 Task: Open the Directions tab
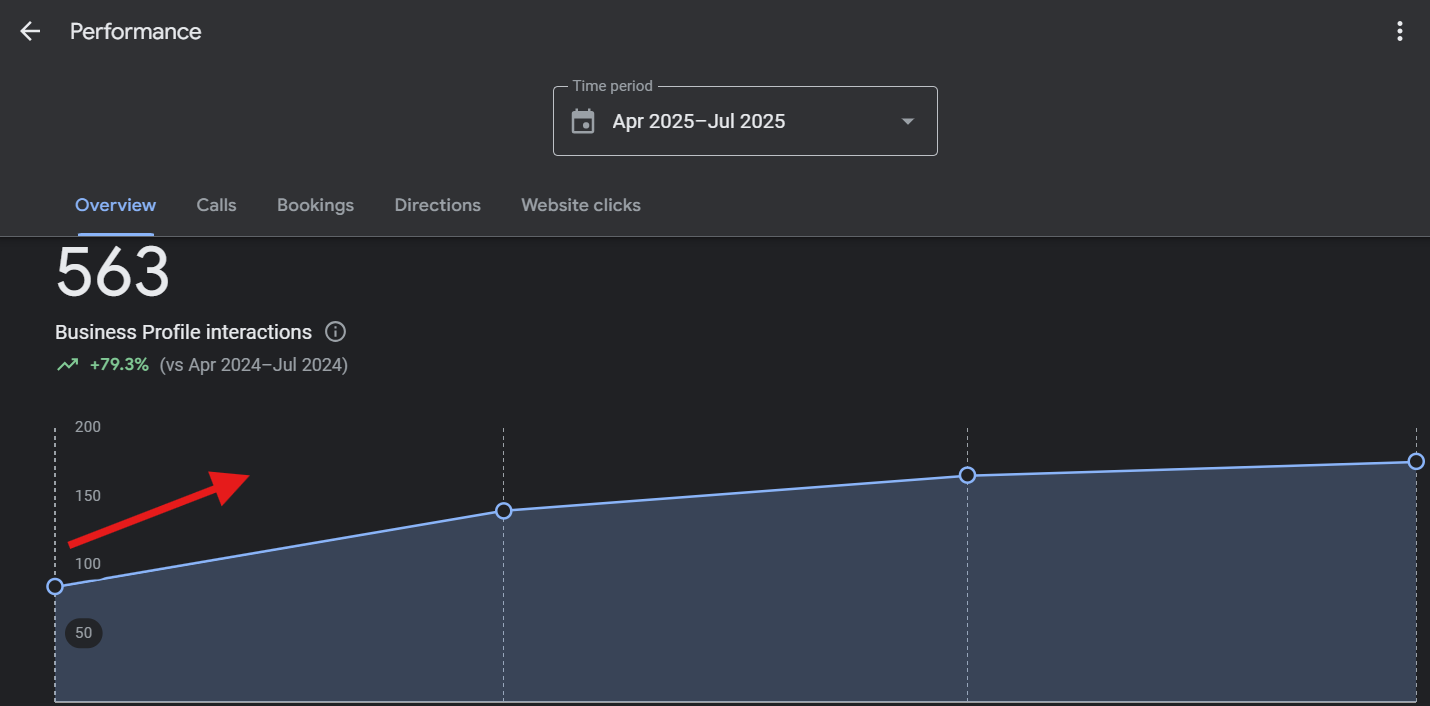(437, 205)
